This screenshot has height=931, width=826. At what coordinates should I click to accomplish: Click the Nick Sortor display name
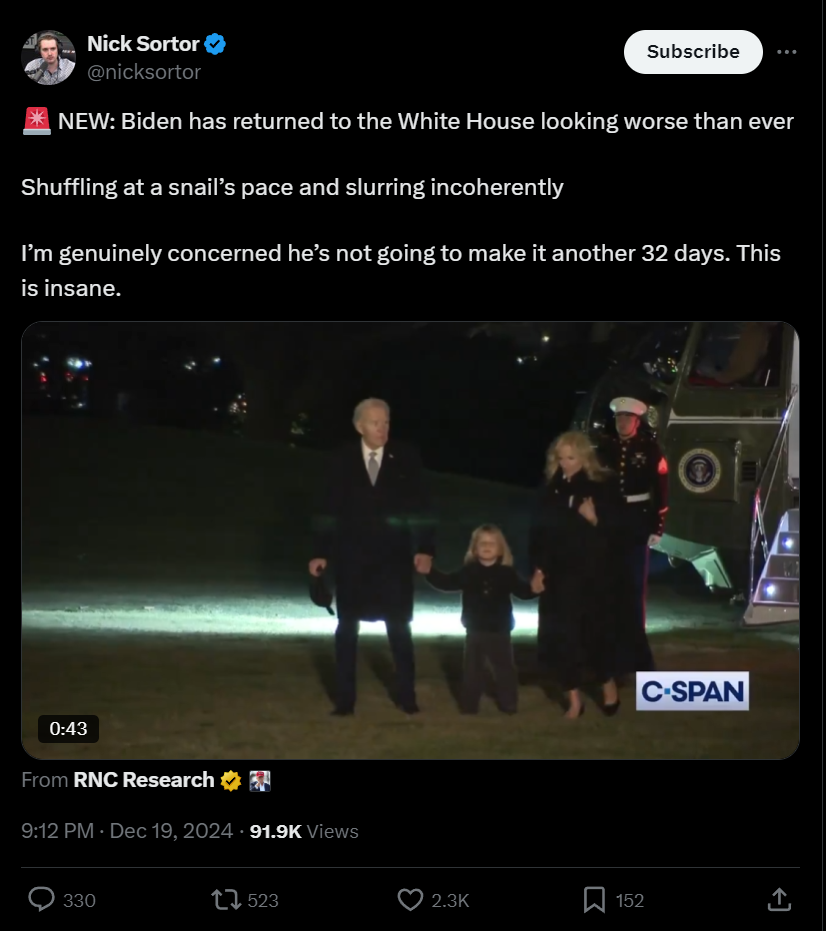click(143, 44)
